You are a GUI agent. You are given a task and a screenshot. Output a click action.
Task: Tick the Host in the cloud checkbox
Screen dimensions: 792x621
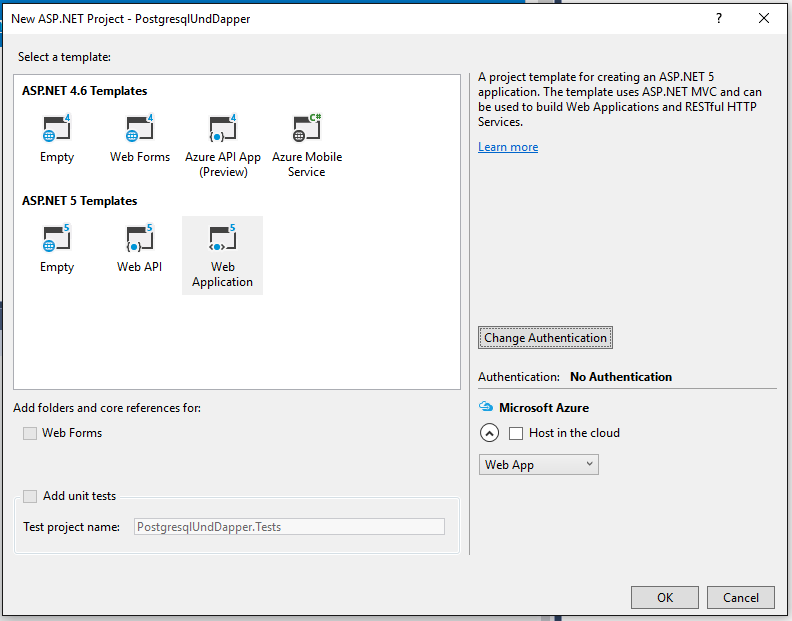click(x=516, y=433)
